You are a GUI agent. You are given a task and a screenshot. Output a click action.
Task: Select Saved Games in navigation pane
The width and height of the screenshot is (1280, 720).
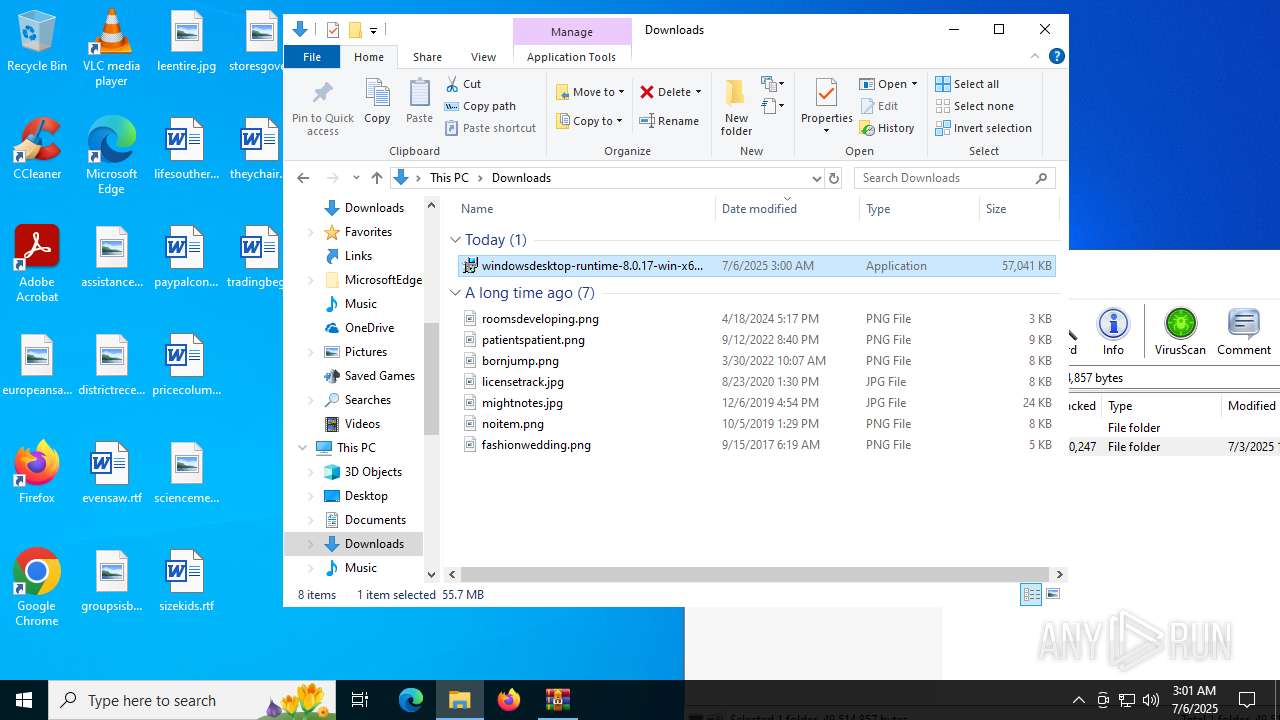click(x=379, y=376)
